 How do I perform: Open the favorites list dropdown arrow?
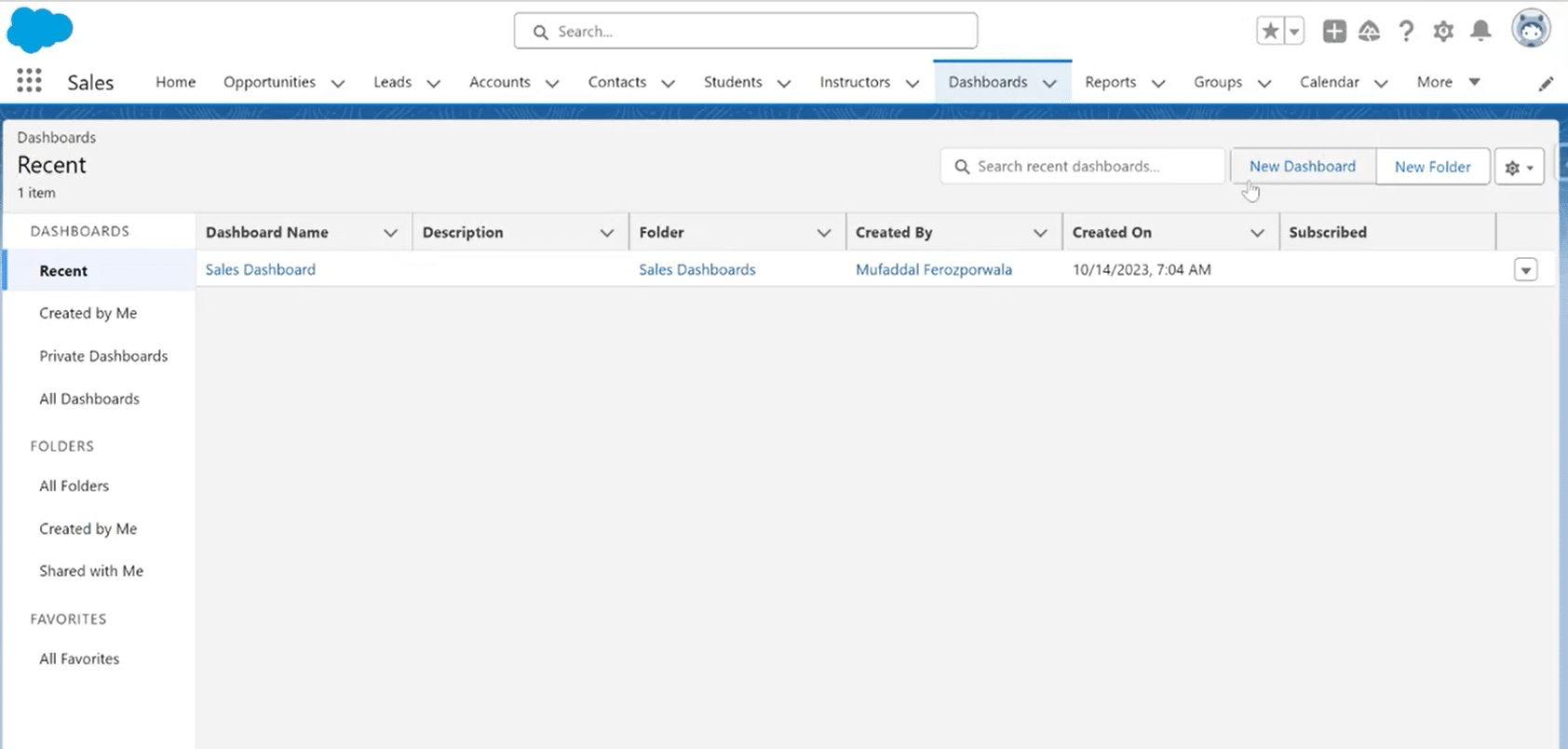pyautogui.click(x=1294, y=31)
